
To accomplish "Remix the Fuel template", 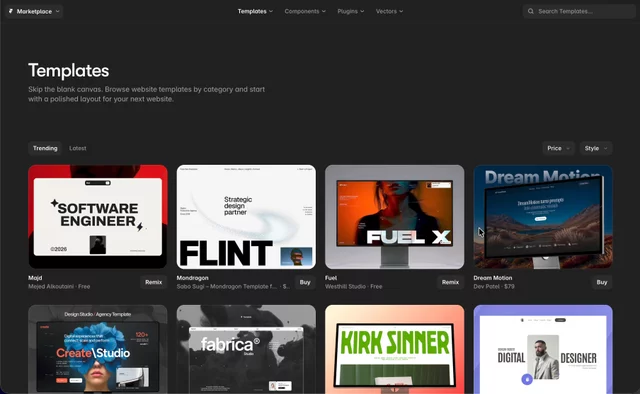I will [x=450, y=282].
